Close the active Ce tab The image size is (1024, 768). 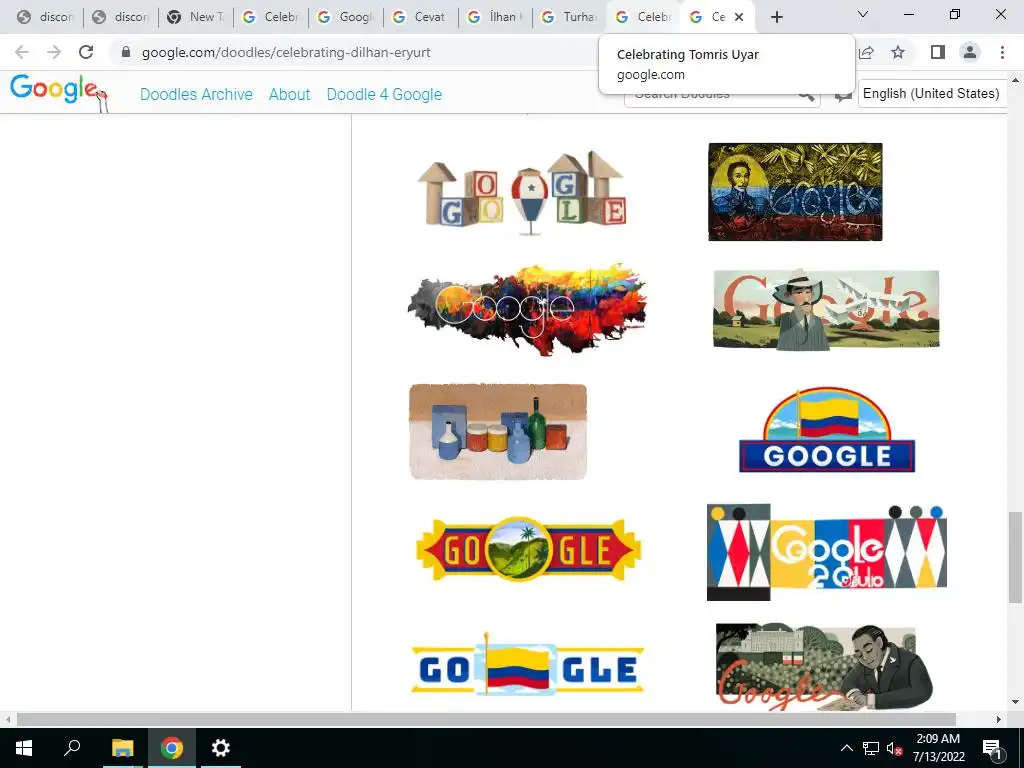(x=739, y=17)
